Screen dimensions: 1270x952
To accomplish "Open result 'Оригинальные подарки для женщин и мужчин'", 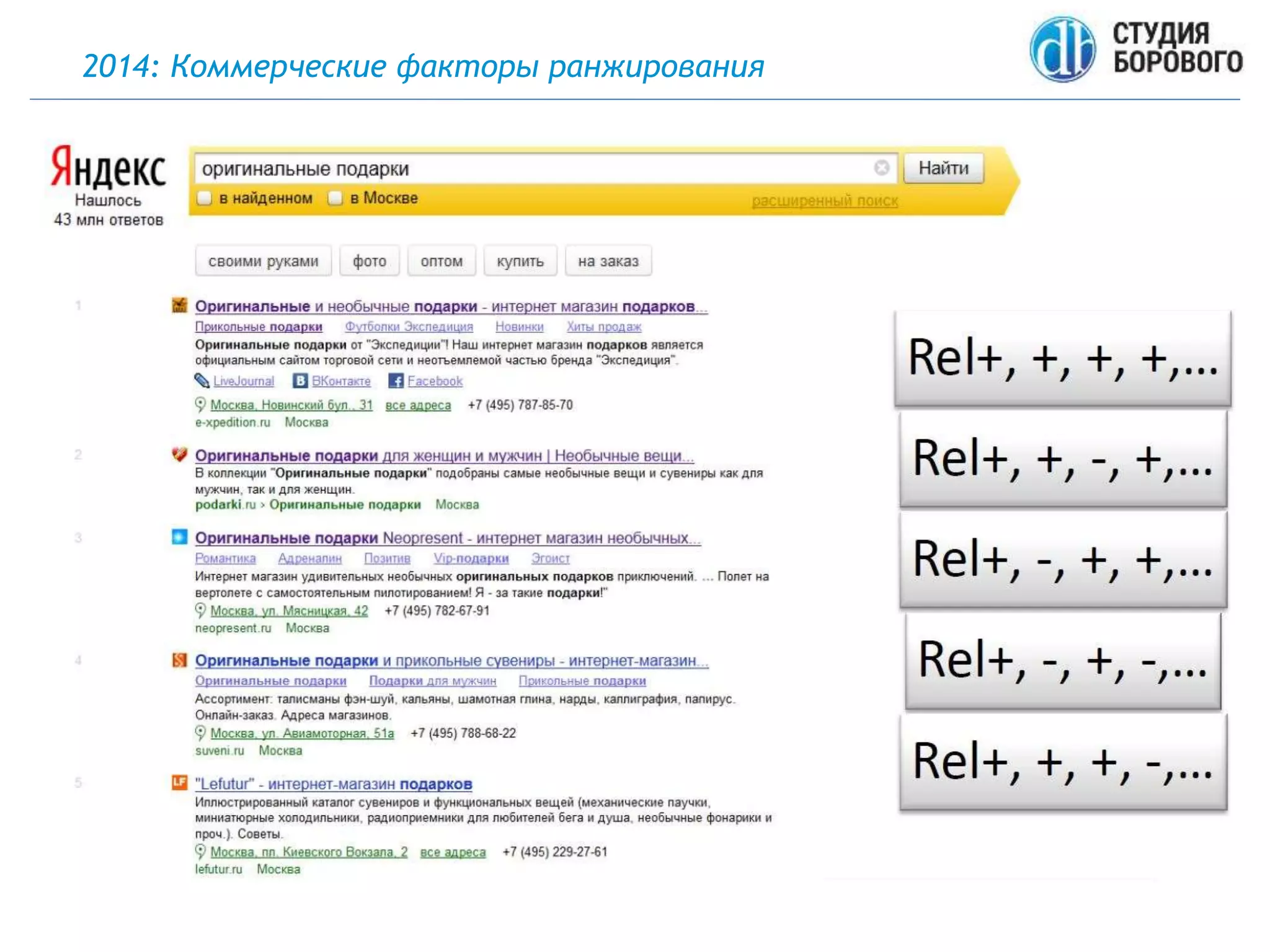I will (445, 456).
